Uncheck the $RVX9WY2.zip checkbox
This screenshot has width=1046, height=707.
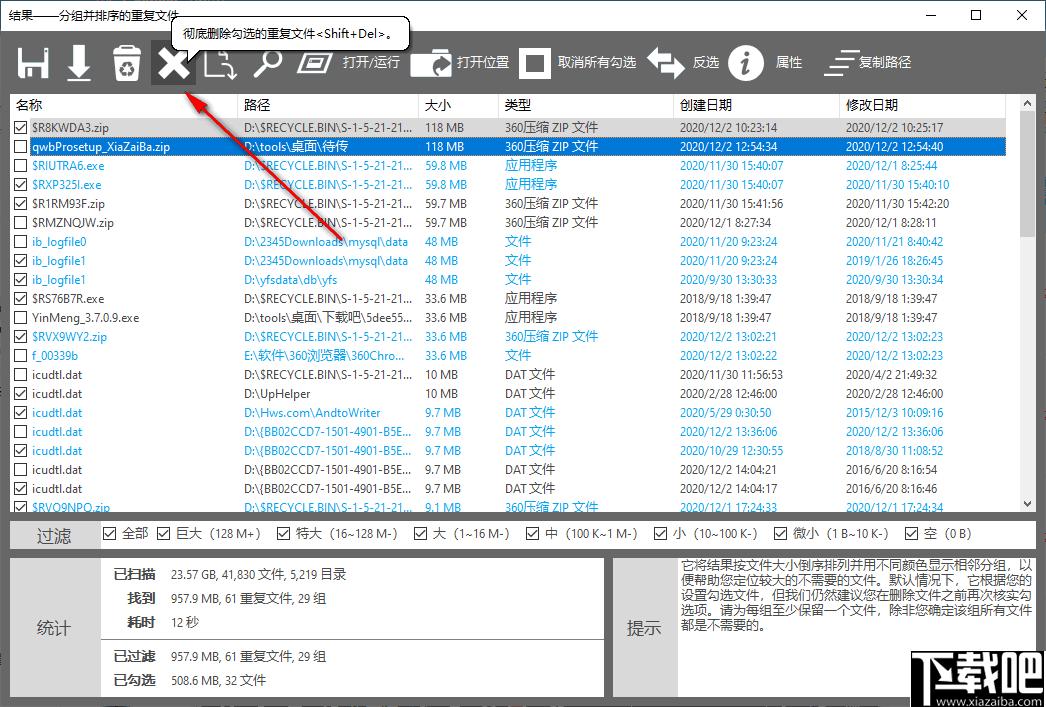(21, 337)
